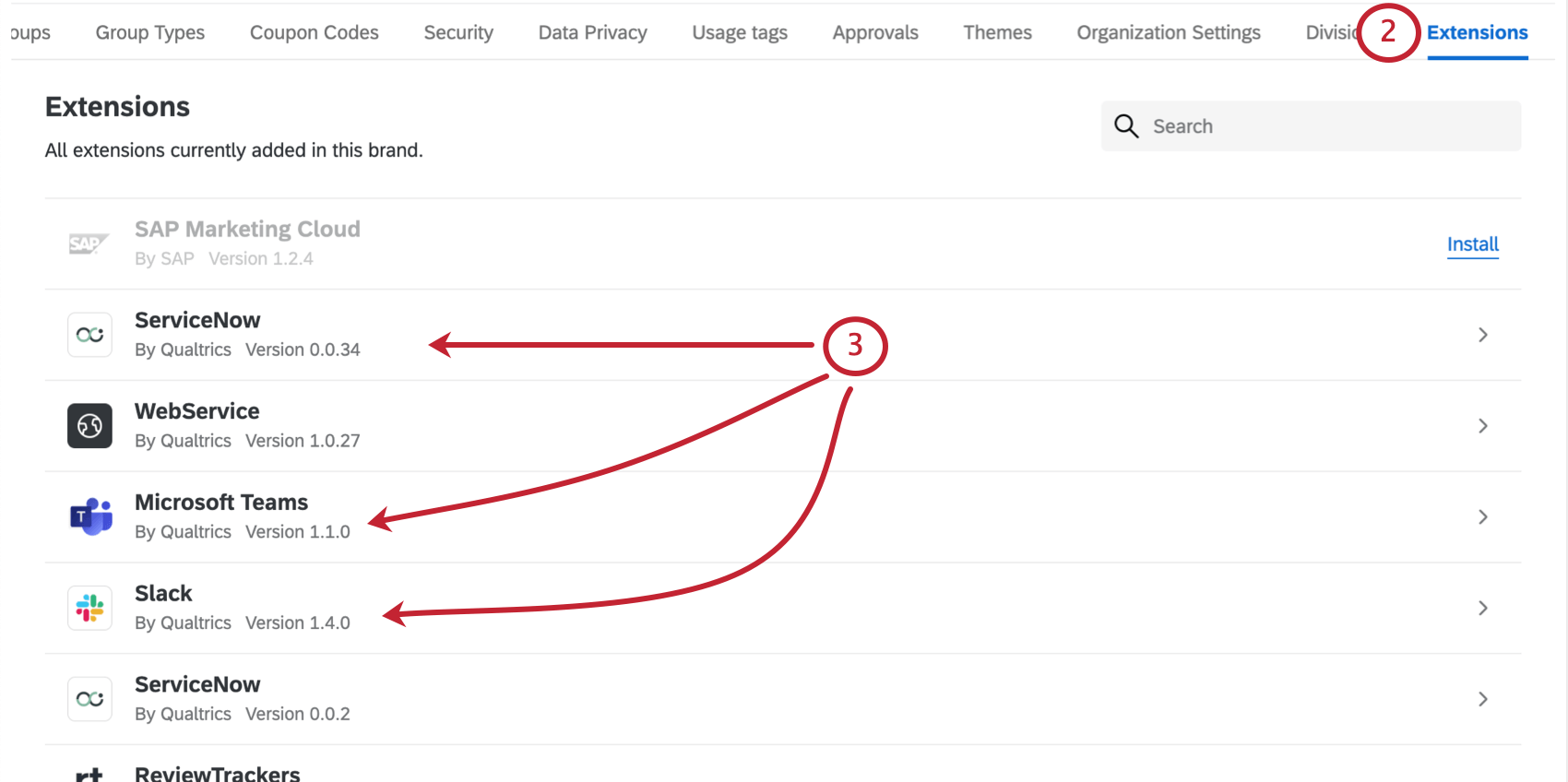Expand the WebService row chevron
The height and width of the screenshot is (782, 1568).
[x=1482, y=426]
